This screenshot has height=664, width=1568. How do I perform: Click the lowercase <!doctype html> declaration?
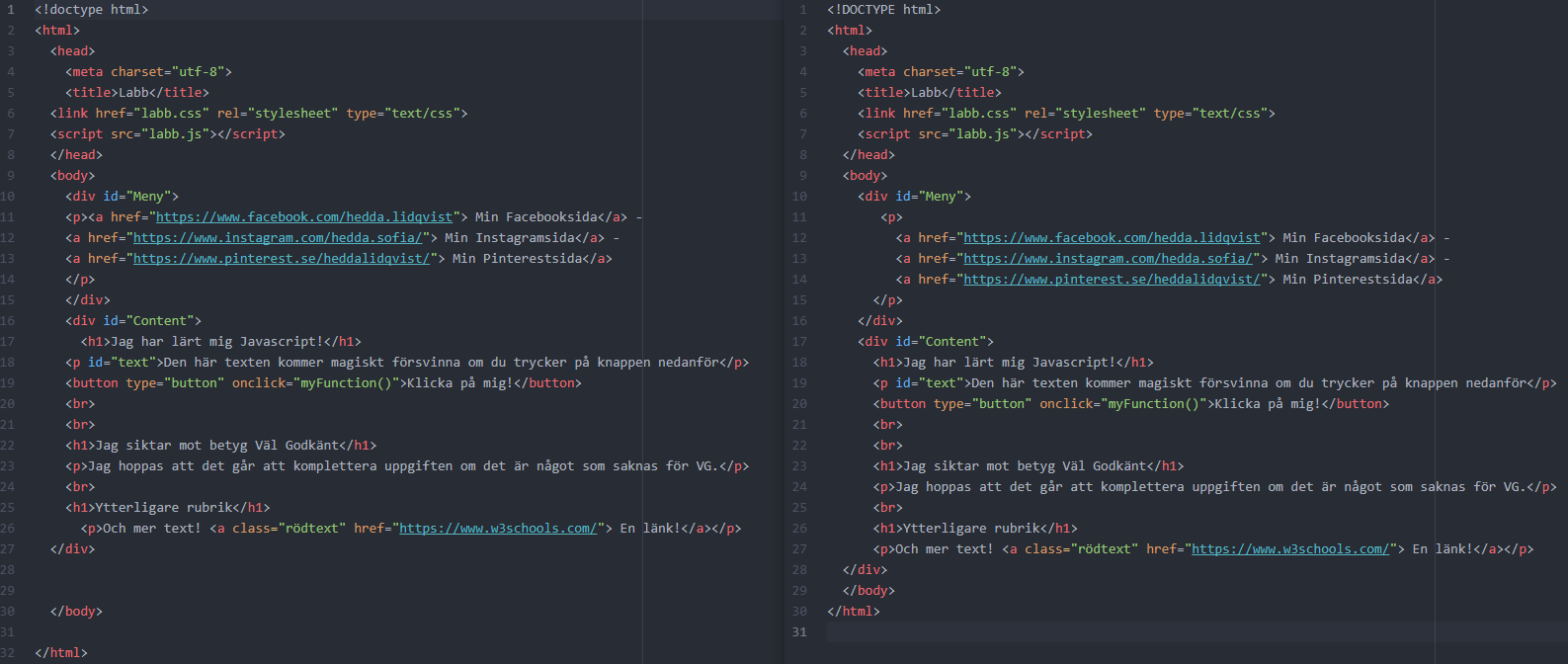tap(92, 10)
